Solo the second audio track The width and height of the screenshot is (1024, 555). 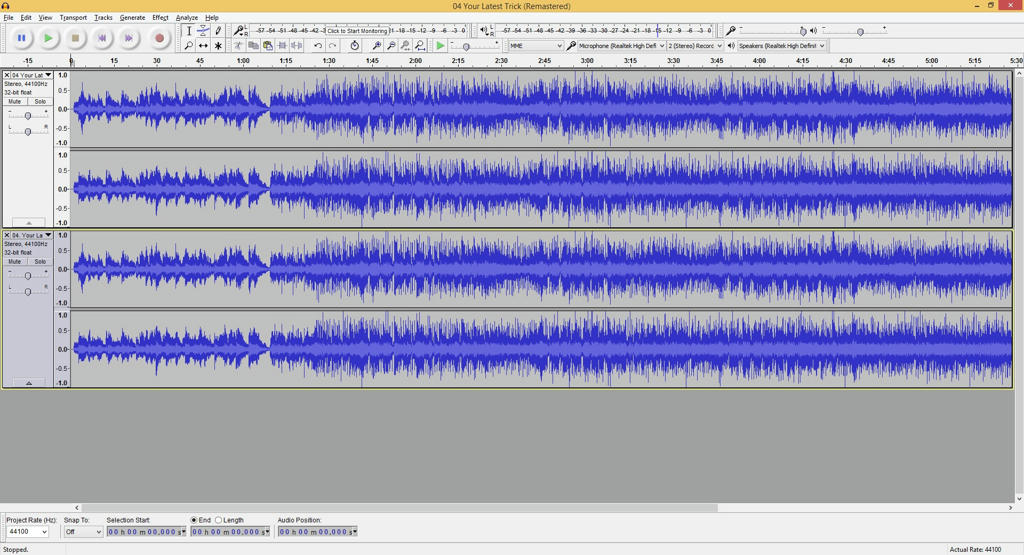40,262
